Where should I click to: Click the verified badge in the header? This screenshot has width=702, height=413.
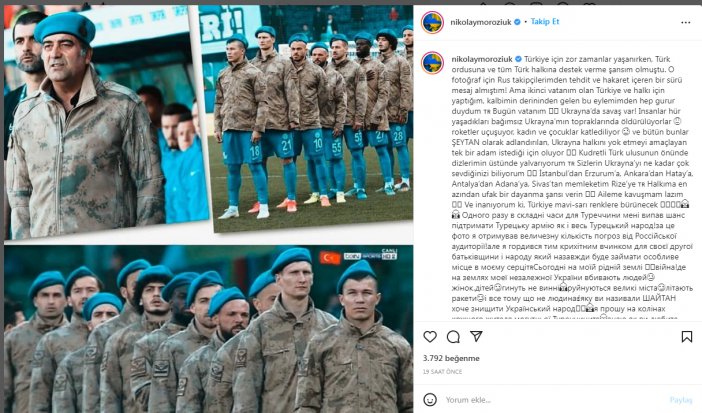(517, 22)
